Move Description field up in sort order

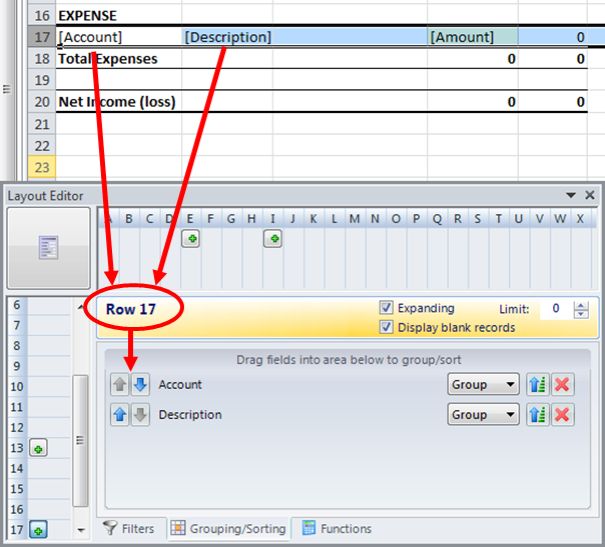pyautogui.click(x=120, y=415)
